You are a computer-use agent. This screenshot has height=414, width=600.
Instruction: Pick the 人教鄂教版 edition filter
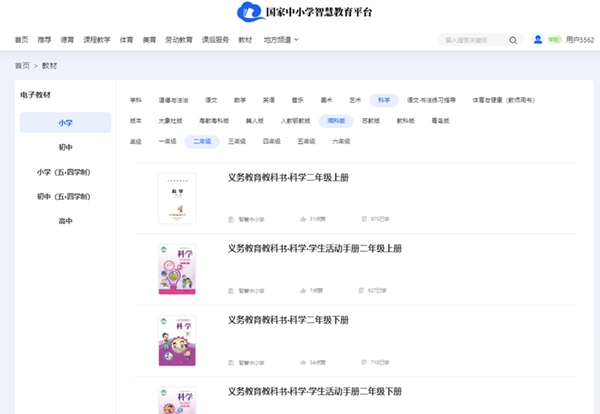295,121
